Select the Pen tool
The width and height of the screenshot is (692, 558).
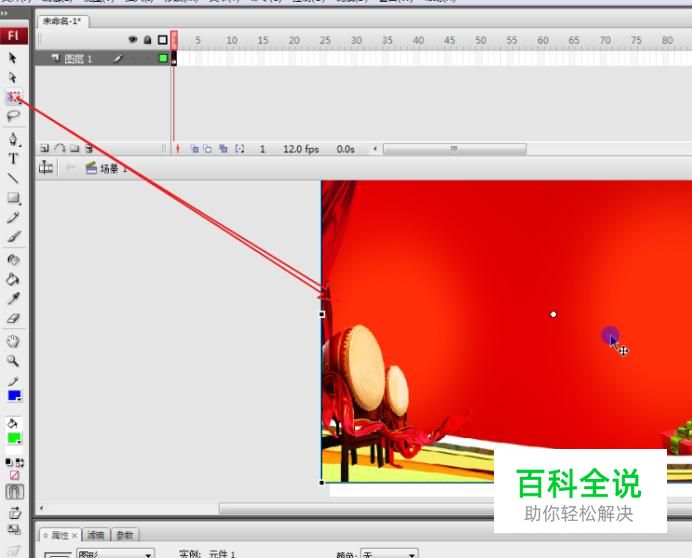click(13, 139)
